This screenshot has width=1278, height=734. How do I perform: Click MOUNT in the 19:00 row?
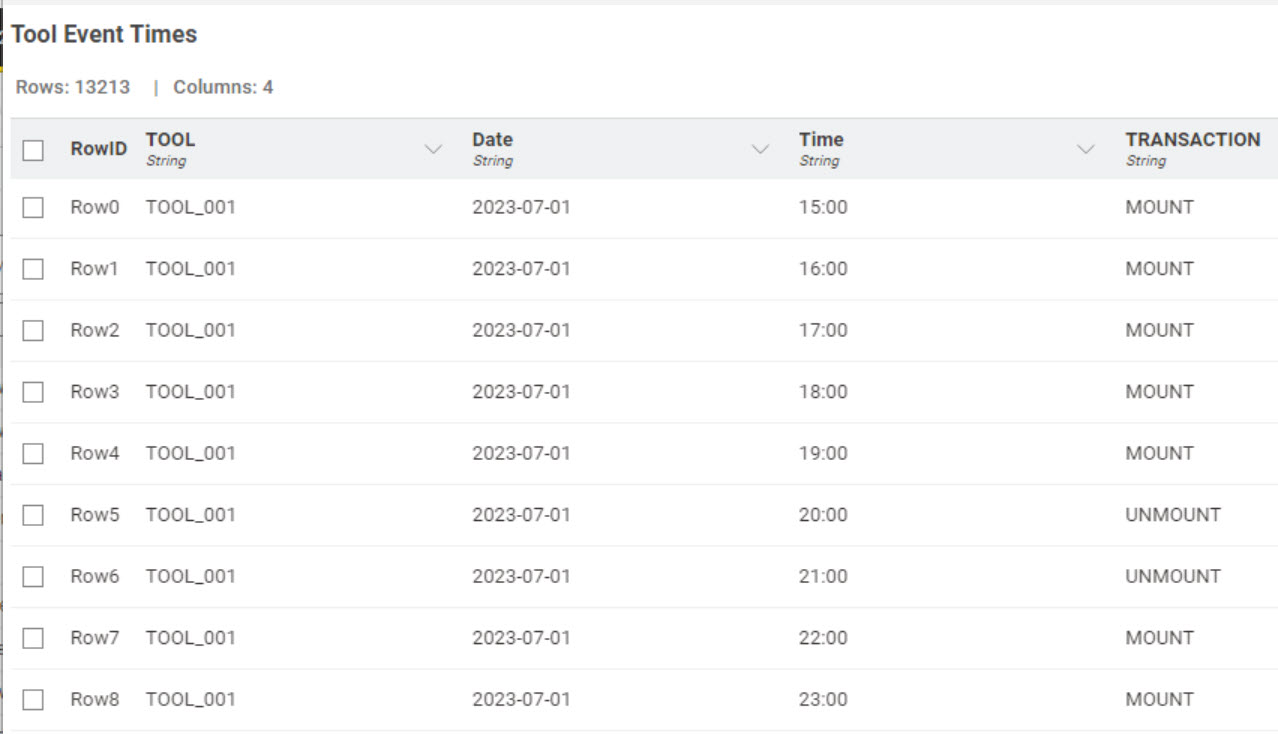[1159, 453]
